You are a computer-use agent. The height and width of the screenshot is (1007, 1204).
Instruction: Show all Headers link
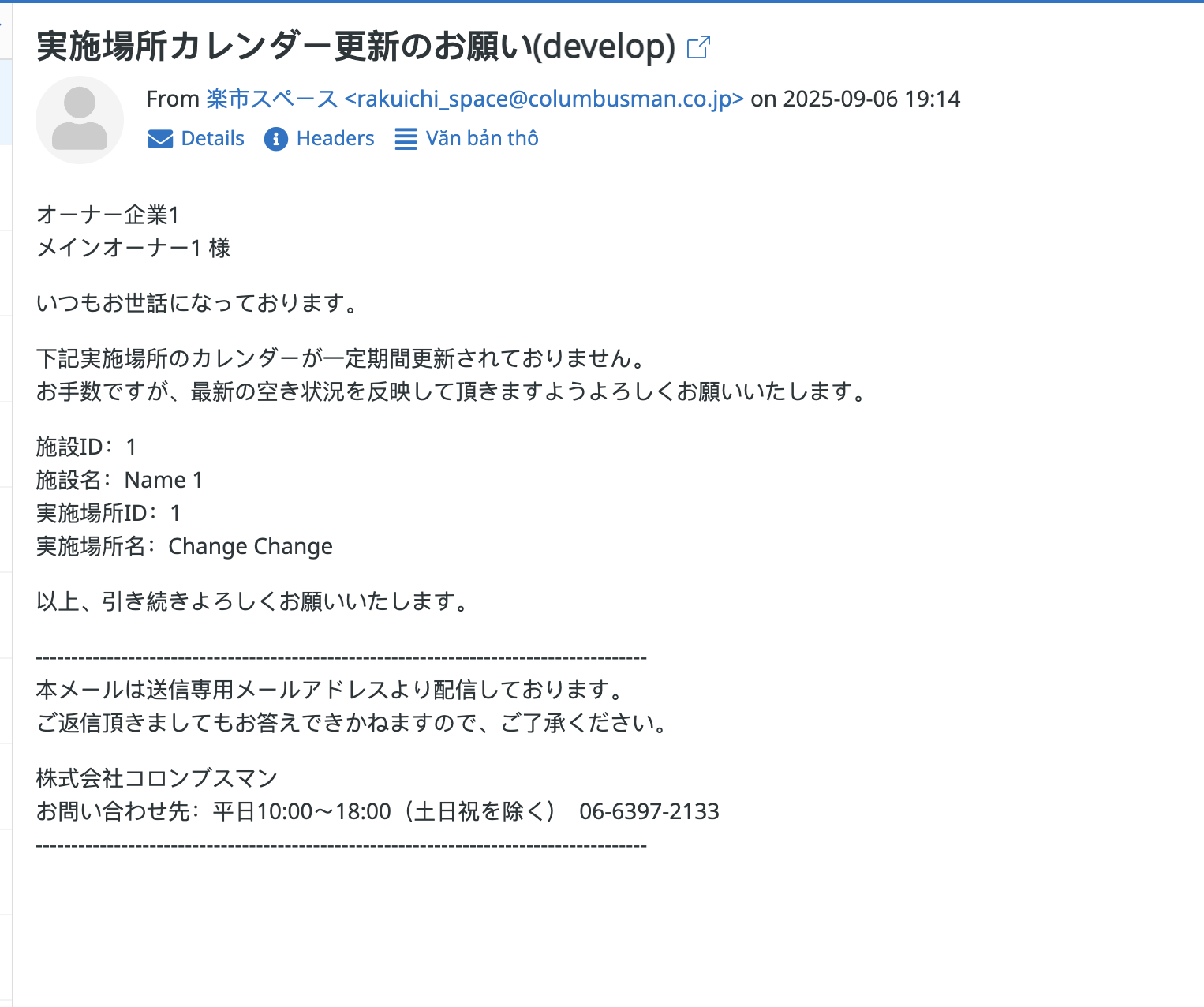(x=335, y=139)
